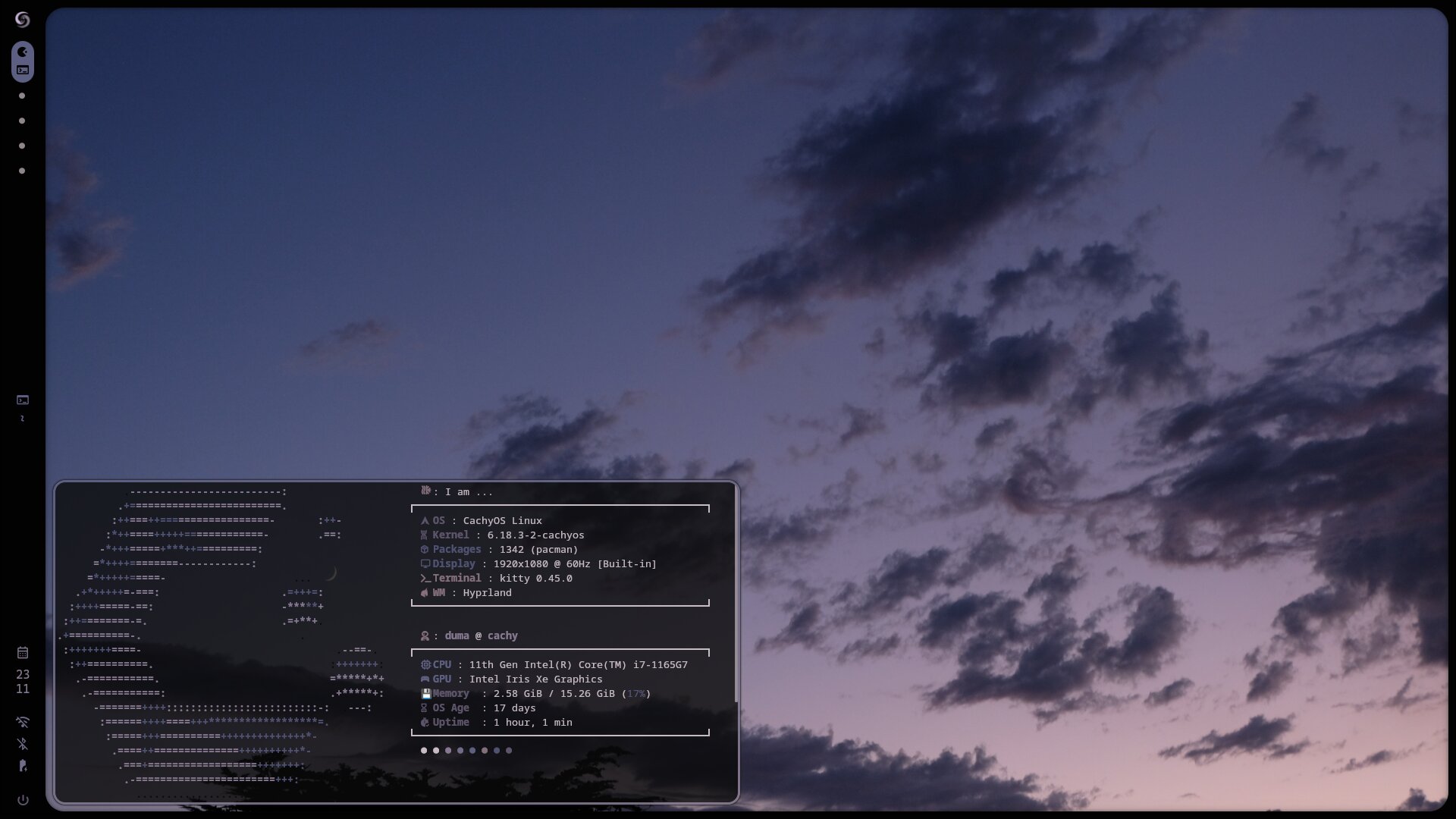The height and width of the screenshot is (819, 1456).
Task: Click the charging battery status icon
Action: pos(23,766)
